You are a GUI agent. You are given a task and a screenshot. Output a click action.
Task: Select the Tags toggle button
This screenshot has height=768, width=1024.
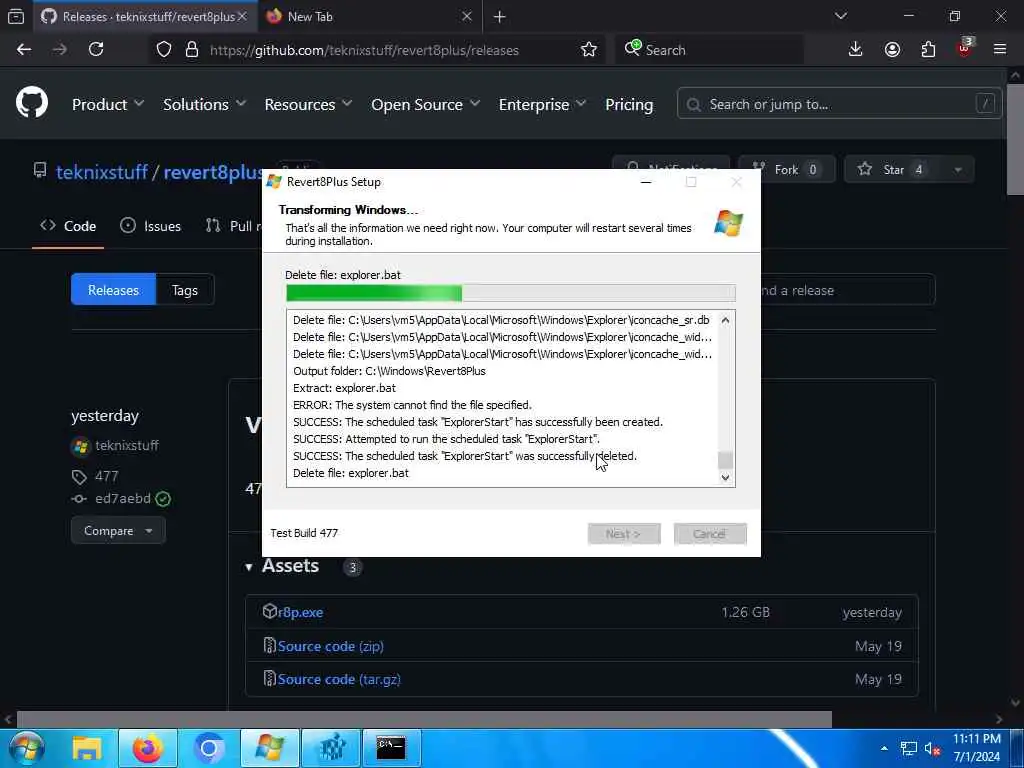click(185, 290)
